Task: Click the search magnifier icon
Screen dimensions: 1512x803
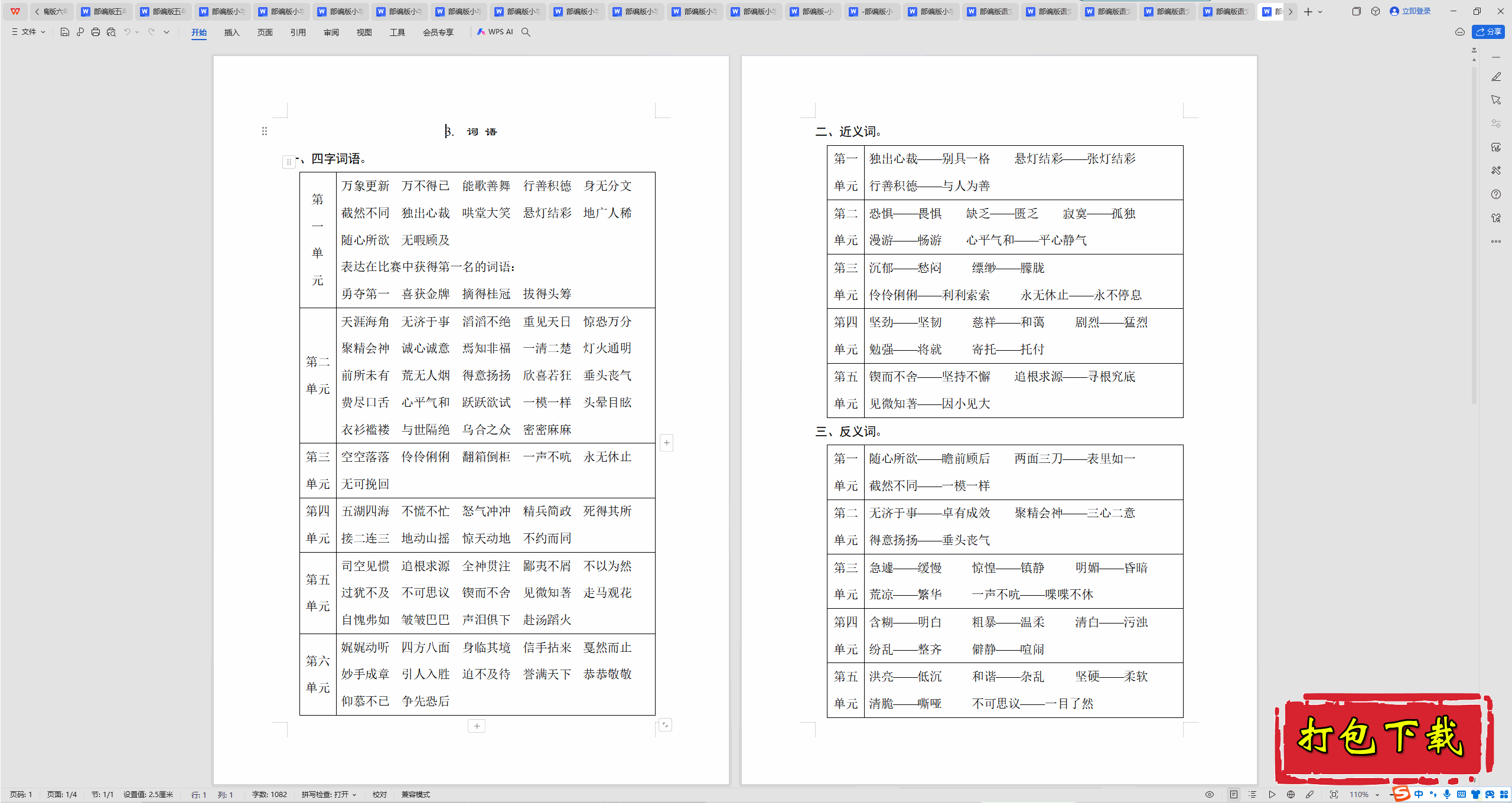Action: click(x=526, y=32)
